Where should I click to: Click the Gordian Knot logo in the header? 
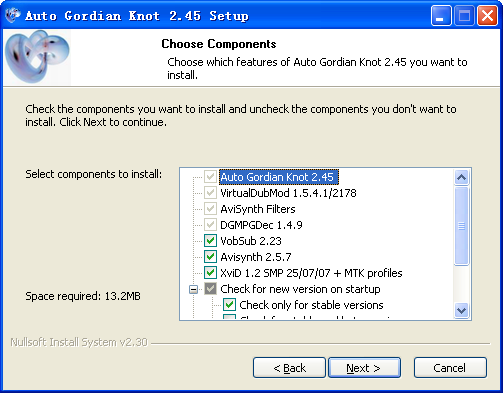point(37,56)
